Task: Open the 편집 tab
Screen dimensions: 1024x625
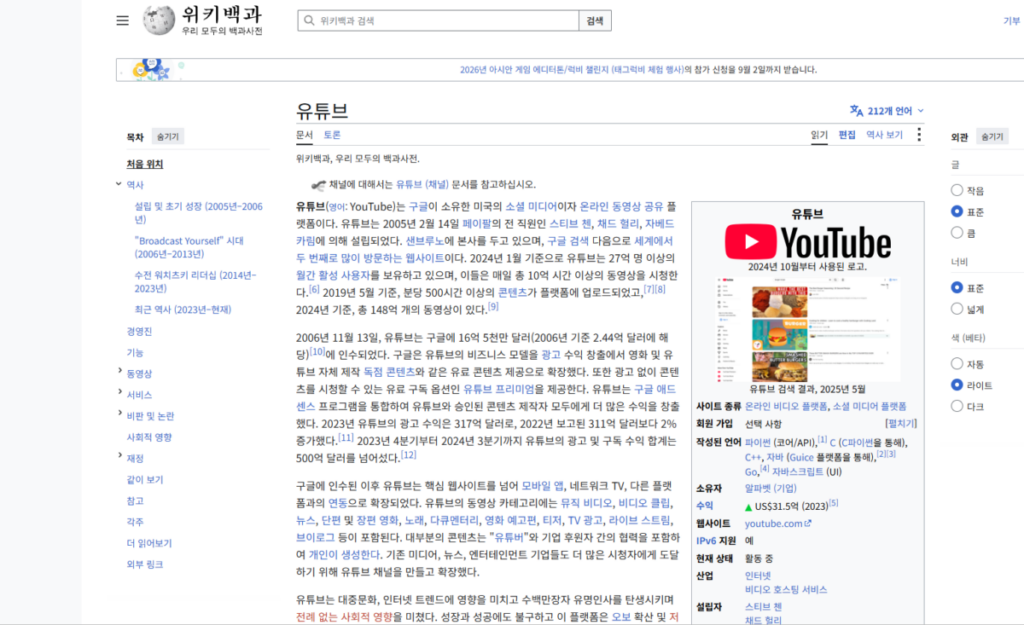Action: point(847,135)
